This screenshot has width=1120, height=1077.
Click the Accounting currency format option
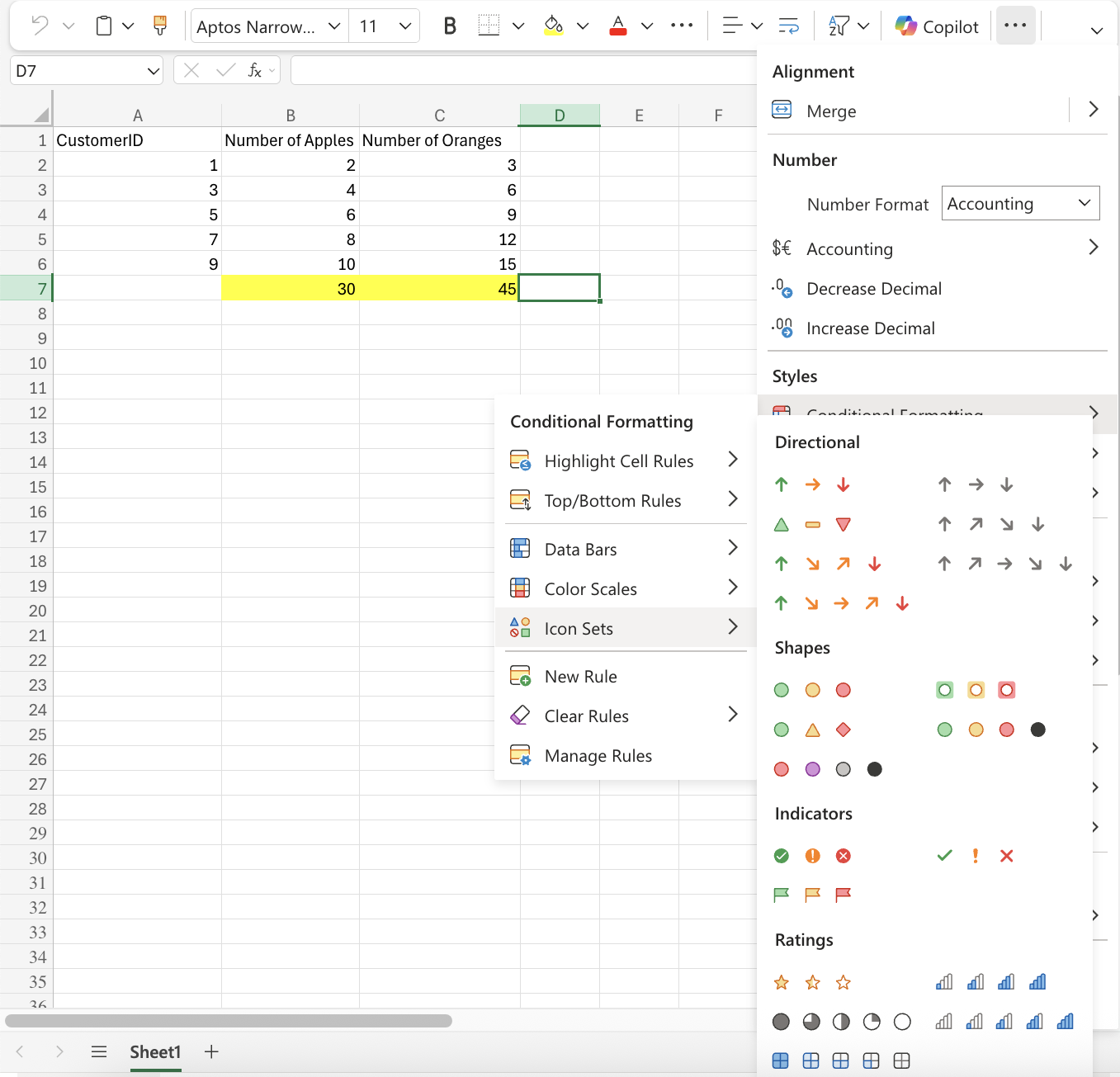[x=849, y=248]
